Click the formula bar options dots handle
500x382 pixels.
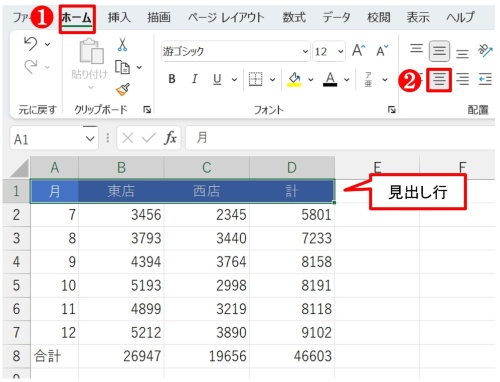pos(107,138)
